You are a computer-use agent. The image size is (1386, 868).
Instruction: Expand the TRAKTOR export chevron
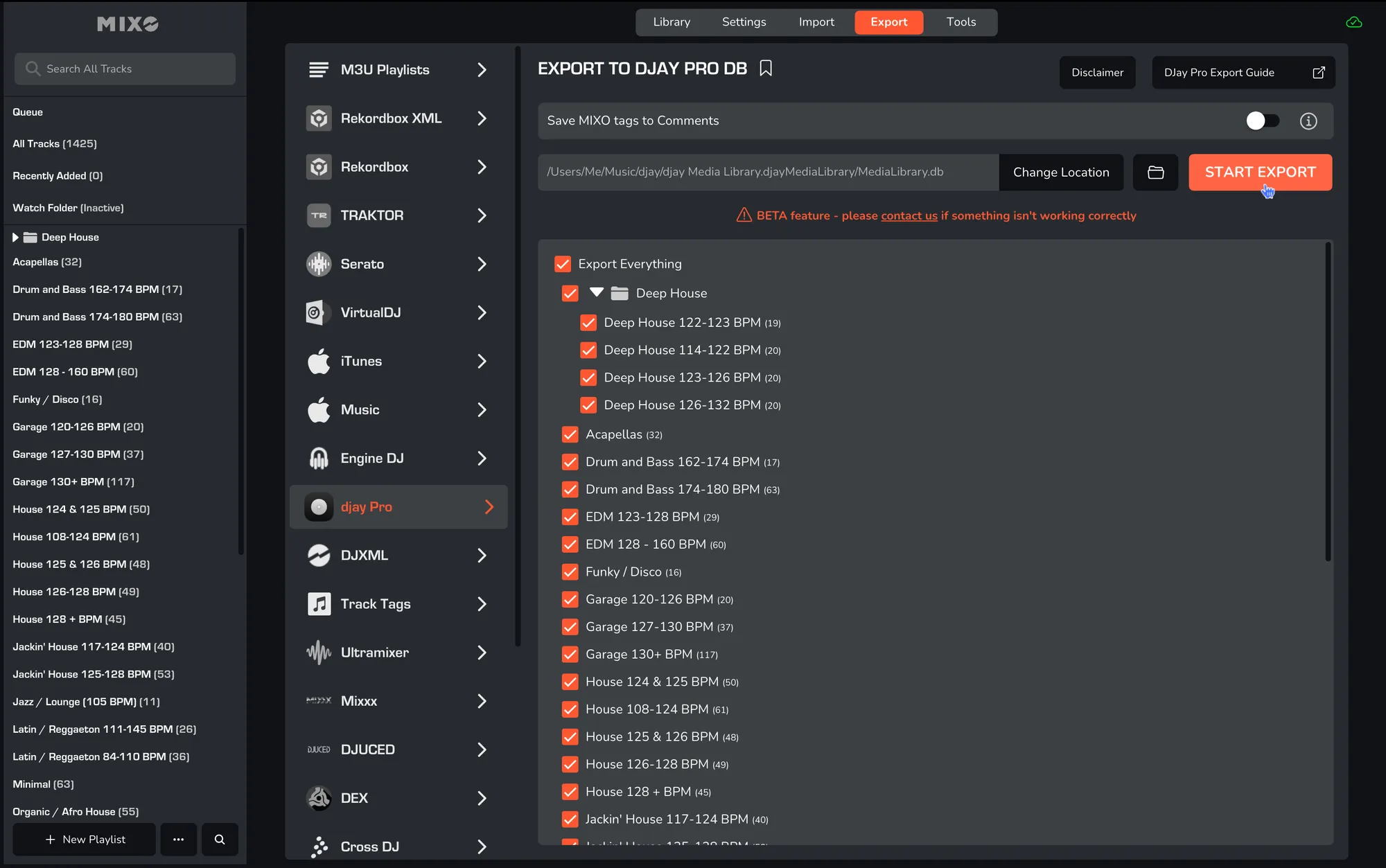[482, 215]
